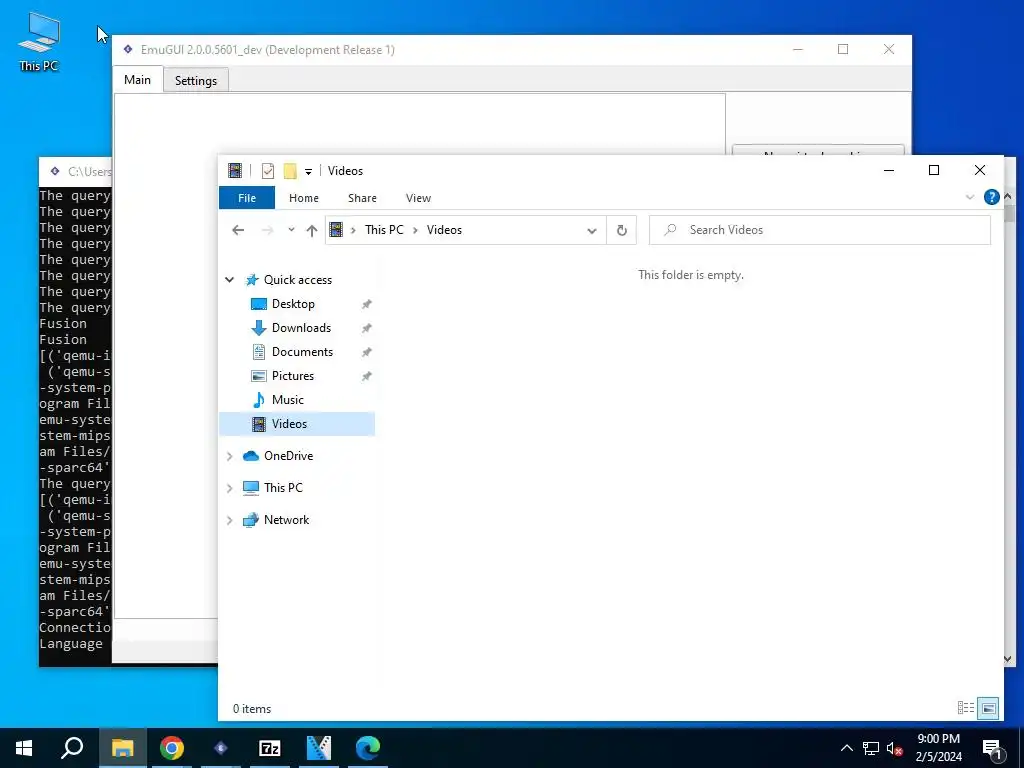Open This PC desktop icon
The width and height of the screenshot is (1024, 768).
(39, 42)
